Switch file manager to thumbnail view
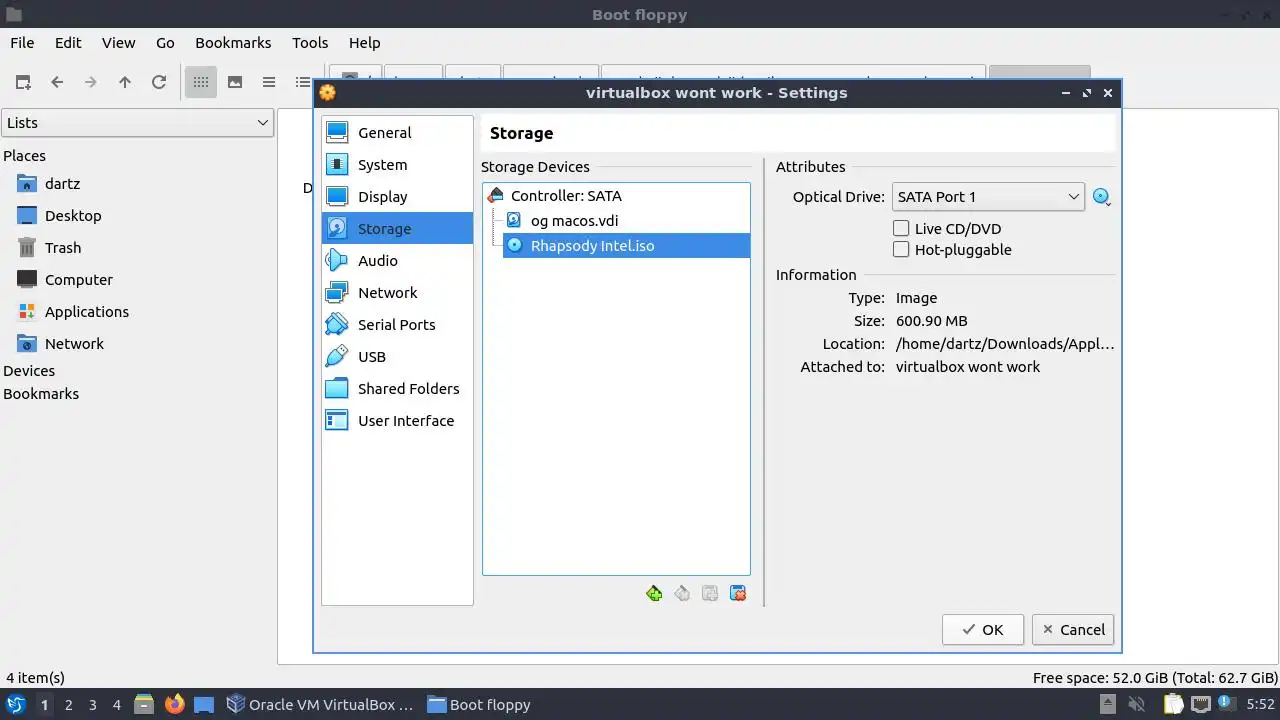 point(235,82)
